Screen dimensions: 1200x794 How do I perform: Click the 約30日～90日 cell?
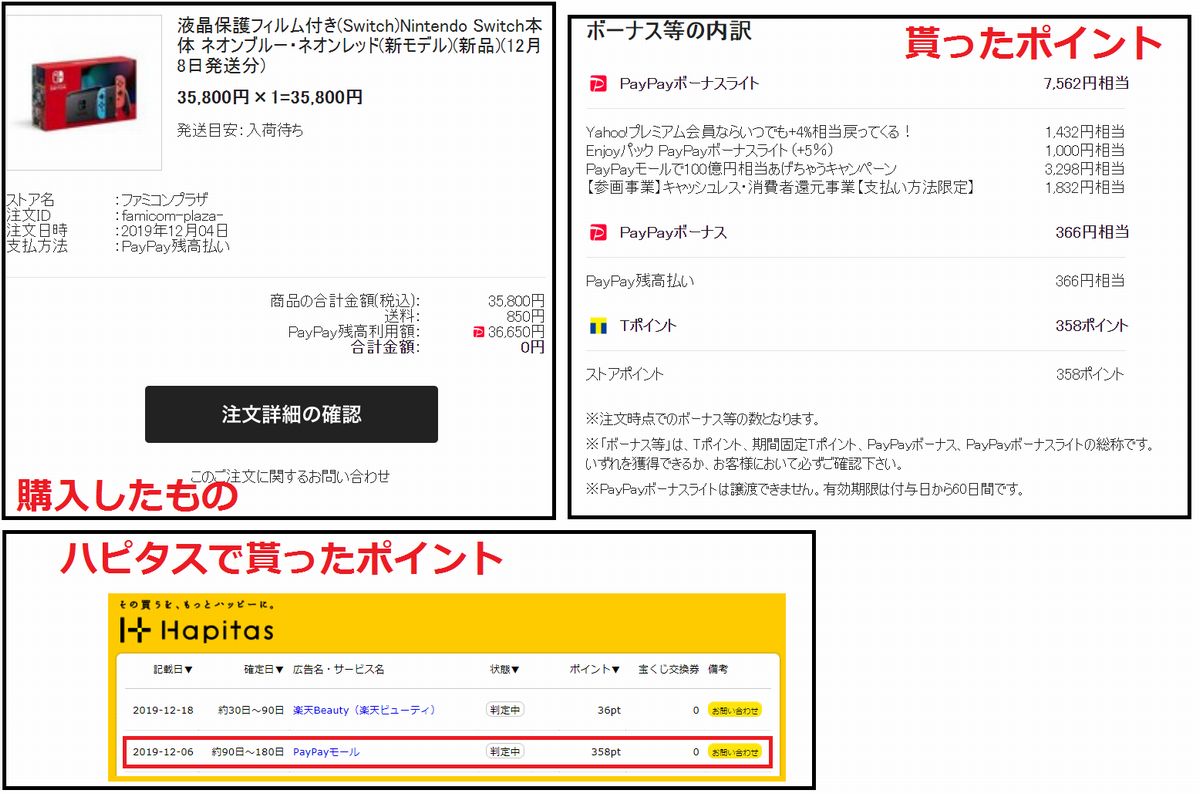[251, 710]
